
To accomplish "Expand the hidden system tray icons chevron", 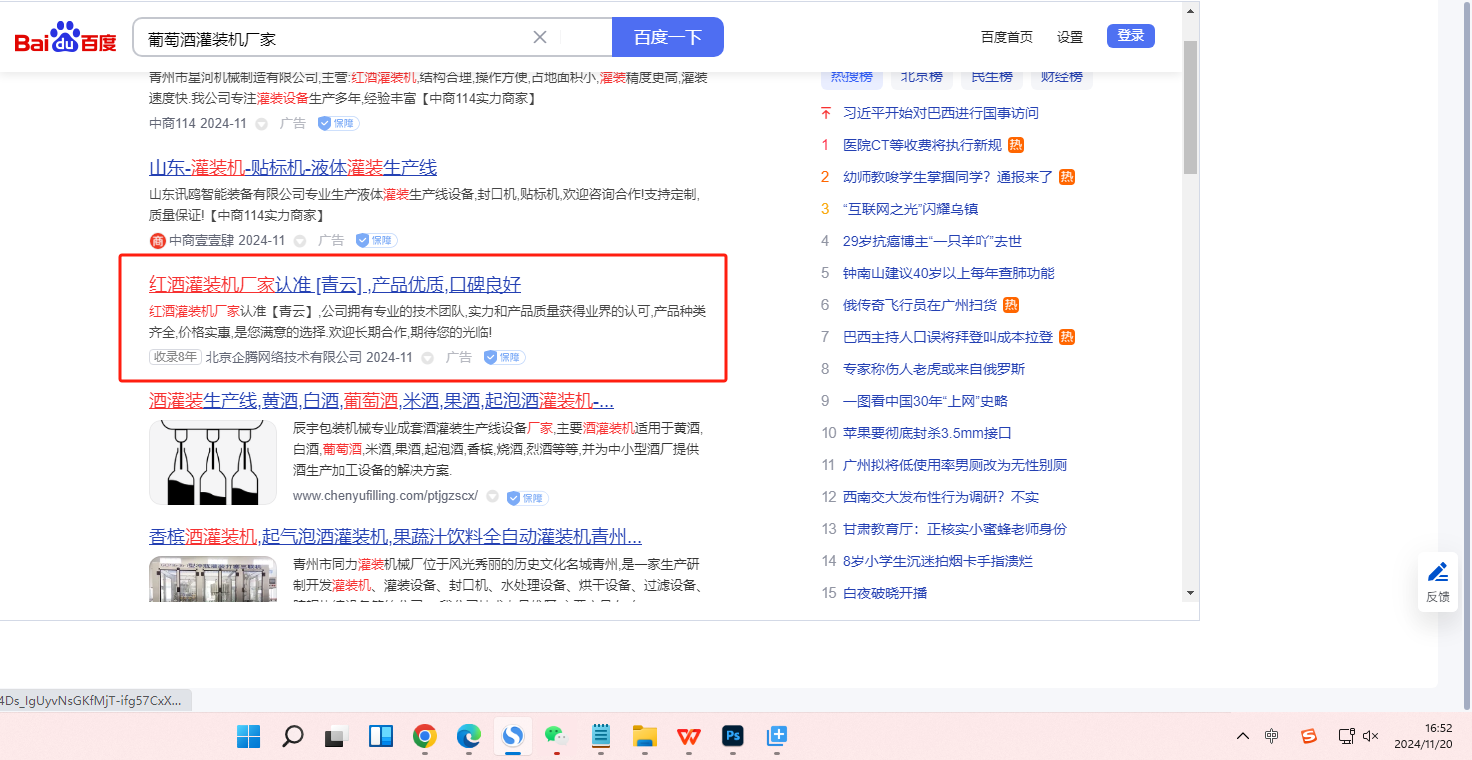I will click(1242, 736).
